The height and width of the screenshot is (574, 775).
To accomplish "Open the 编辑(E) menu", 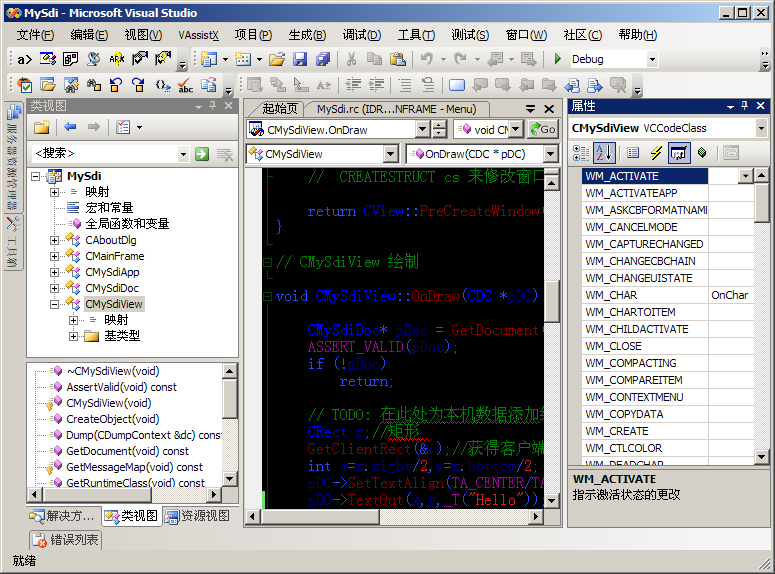I will coord(89,35).
